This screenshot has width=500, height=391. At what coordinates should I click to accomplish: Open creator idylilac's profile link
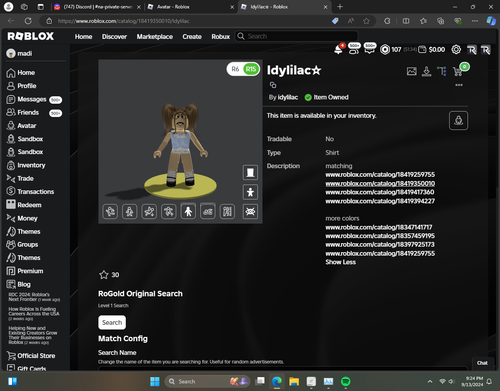point(288,97)
